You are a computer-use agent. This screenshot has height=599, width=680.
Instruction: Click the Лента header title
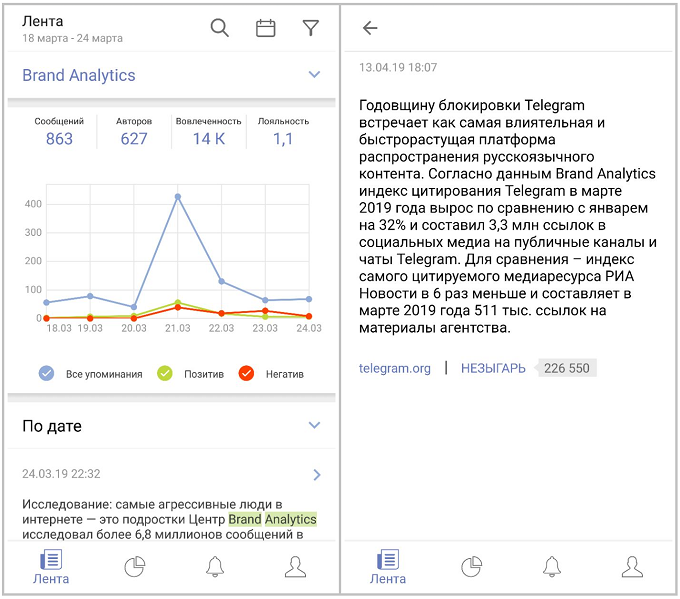42,21
